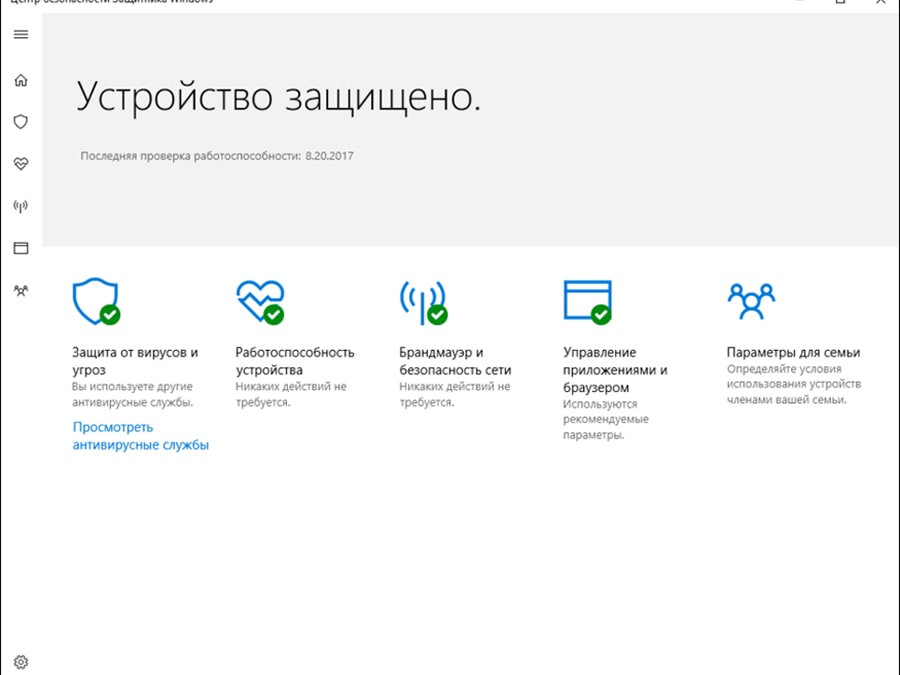Select the device health heart icon in sidebar

(20, 163)
